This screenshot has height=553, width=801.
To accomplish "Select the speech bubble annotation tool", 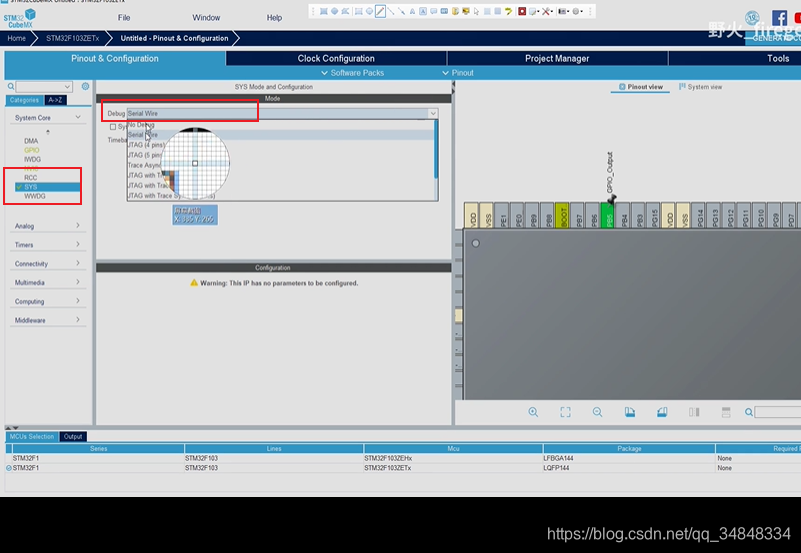I will (433, 11).
